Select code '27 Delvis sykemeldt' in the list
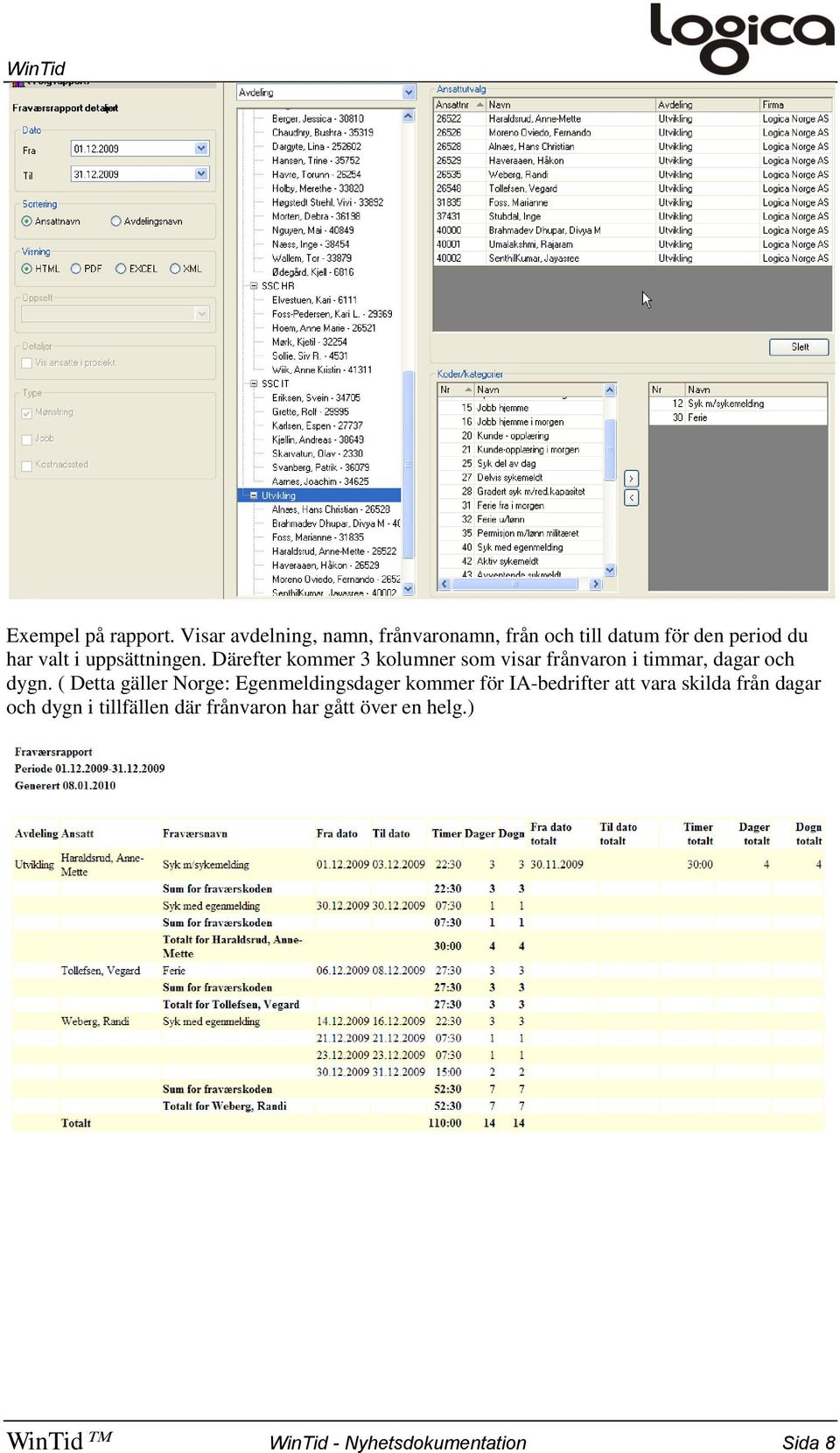 click(521, 478)
